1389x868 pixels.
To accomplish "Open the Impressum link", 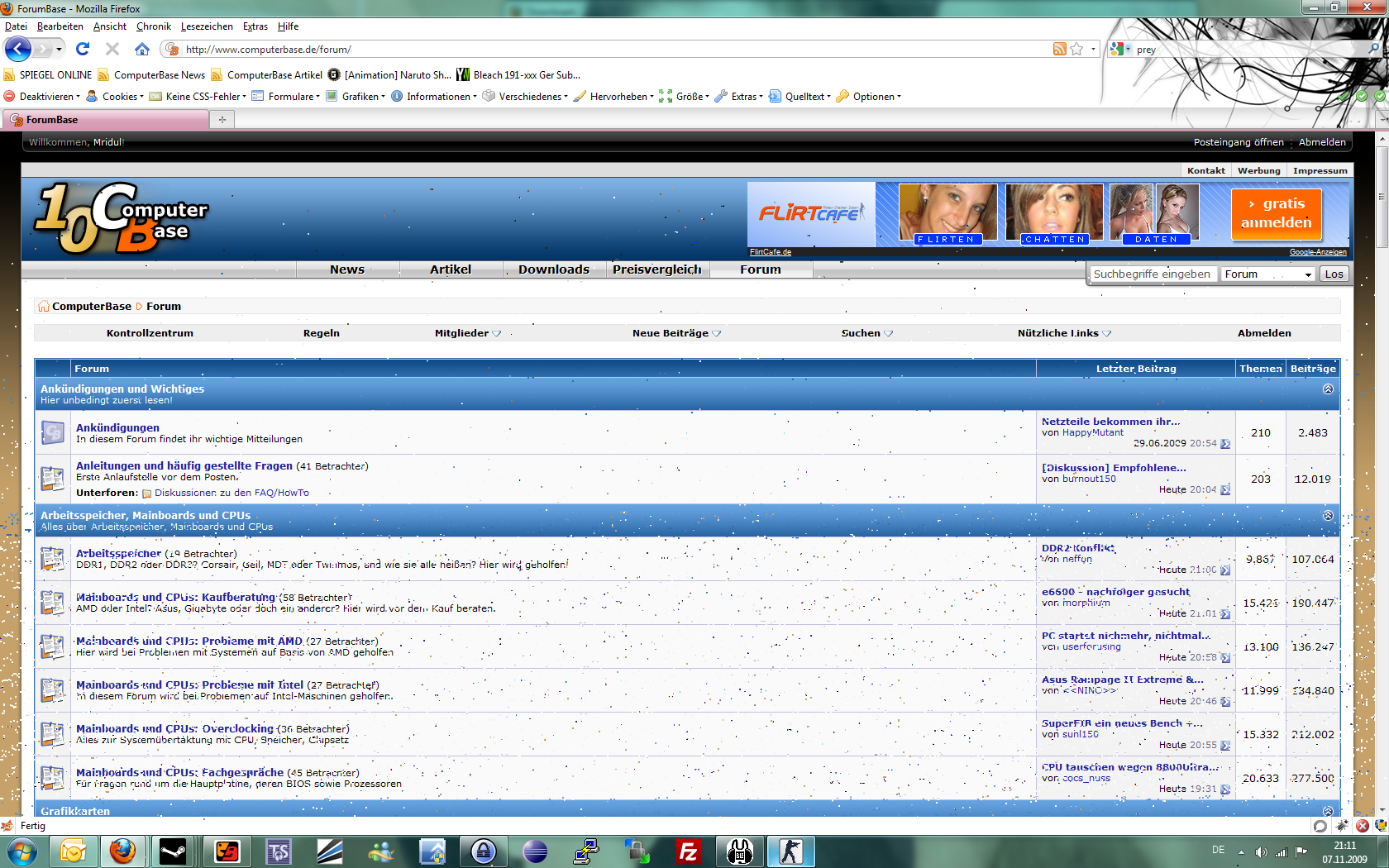I will coord(1320,171).
